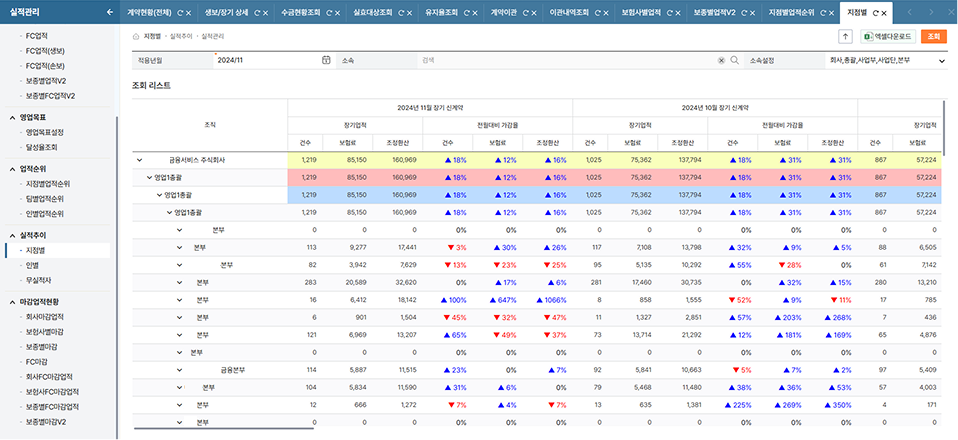Image resolution: width=958 pixels, height=440 pixels.
Task: Click the home icon in the breadcrumb
Action: point(136,36)
